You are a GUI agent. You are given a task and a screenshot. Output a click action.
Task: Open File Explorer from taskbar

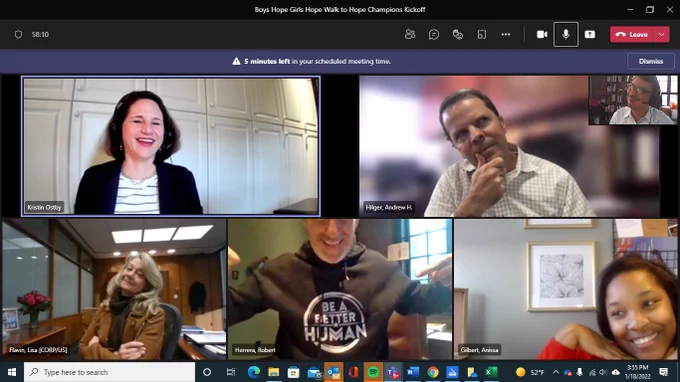(274, 372)
